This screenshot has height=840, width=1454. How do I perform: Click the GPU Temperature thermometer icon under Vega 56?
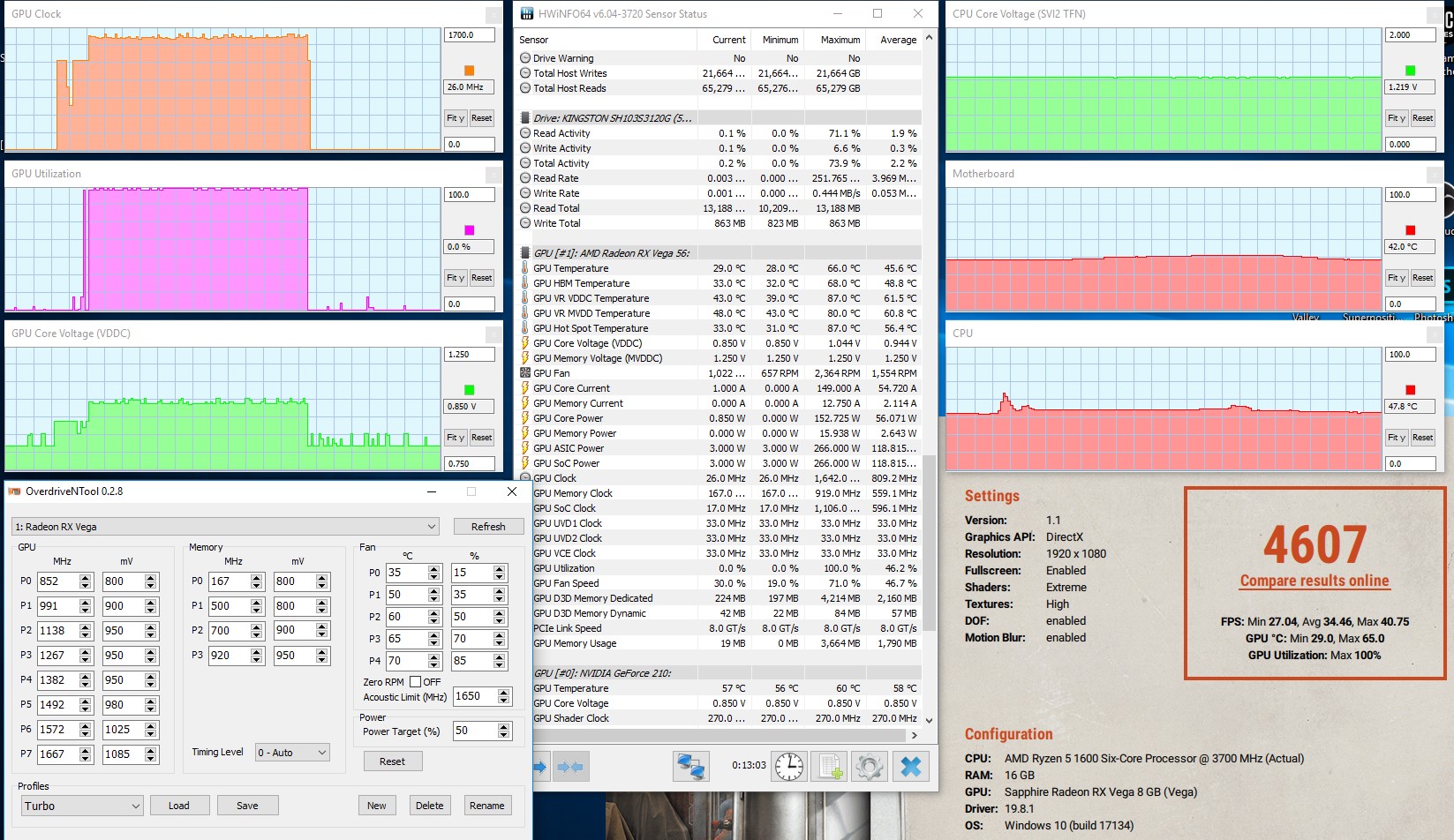525,268
